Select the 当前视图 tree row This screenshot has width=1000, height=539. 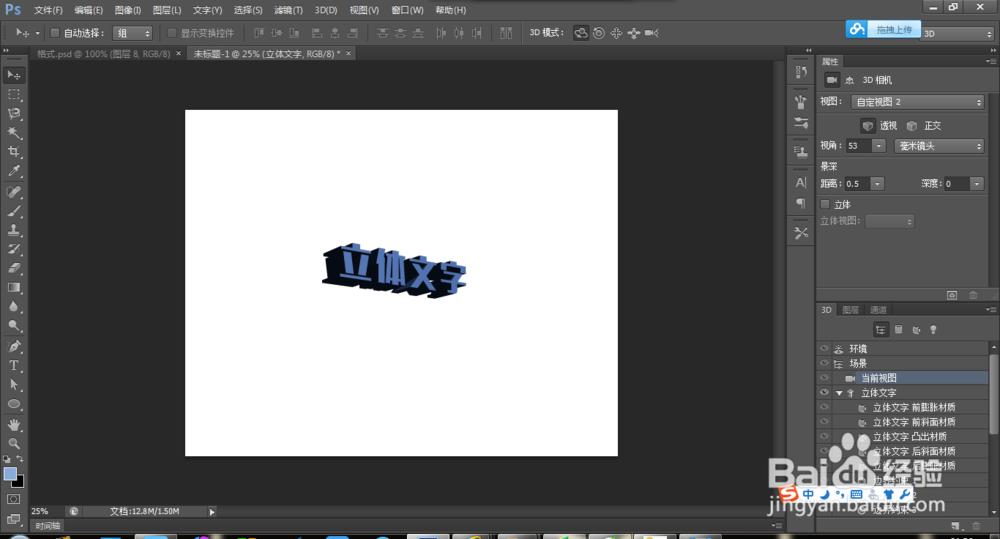(902, 378)
